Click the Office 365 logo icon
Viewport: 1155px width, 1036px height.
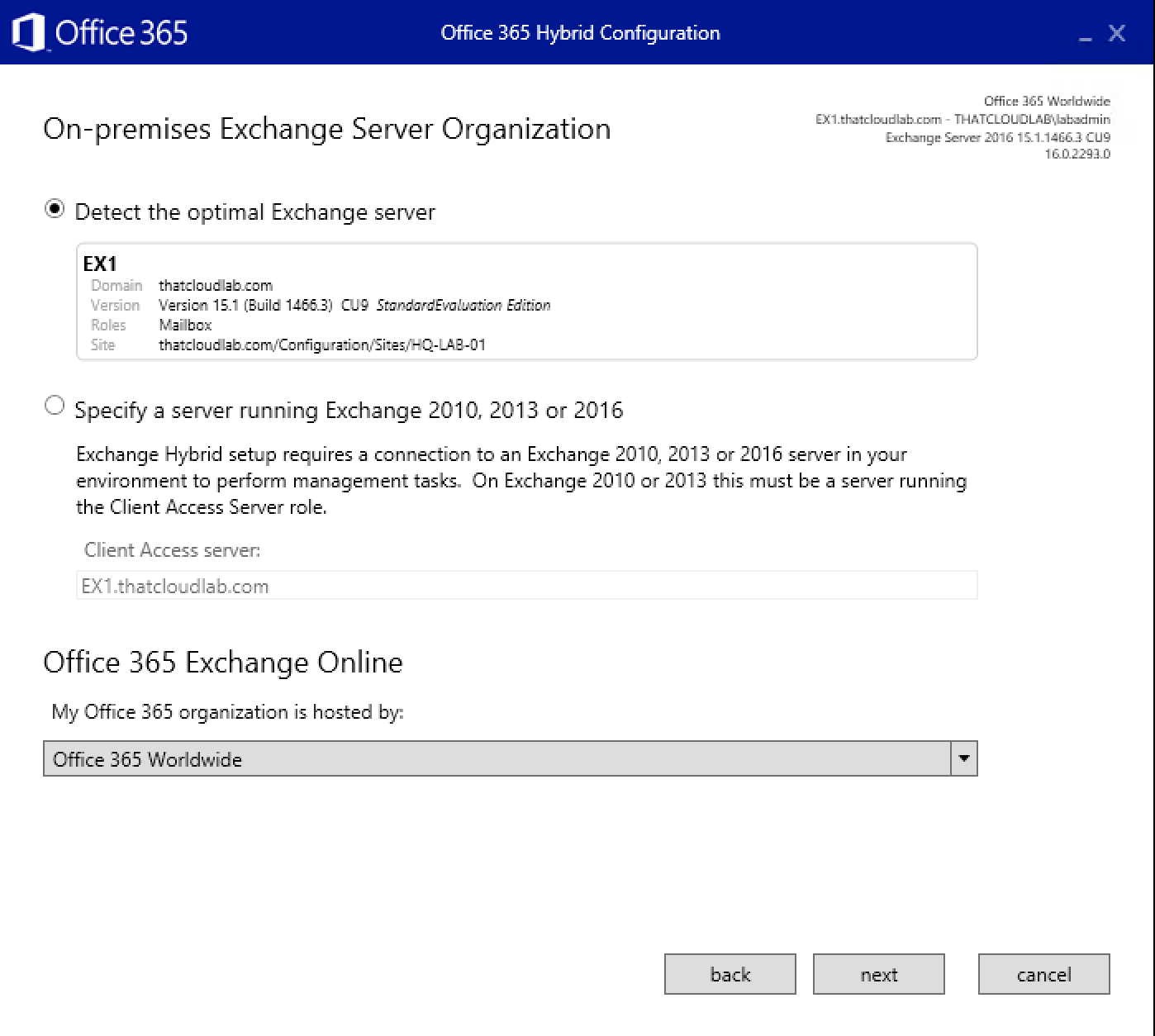[x=28, y=33]
